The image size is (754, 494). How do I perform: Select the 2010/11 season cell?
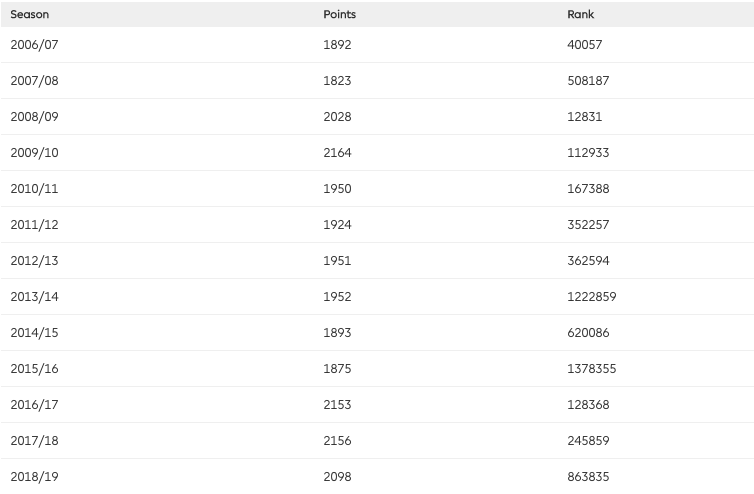coord(35,189)
